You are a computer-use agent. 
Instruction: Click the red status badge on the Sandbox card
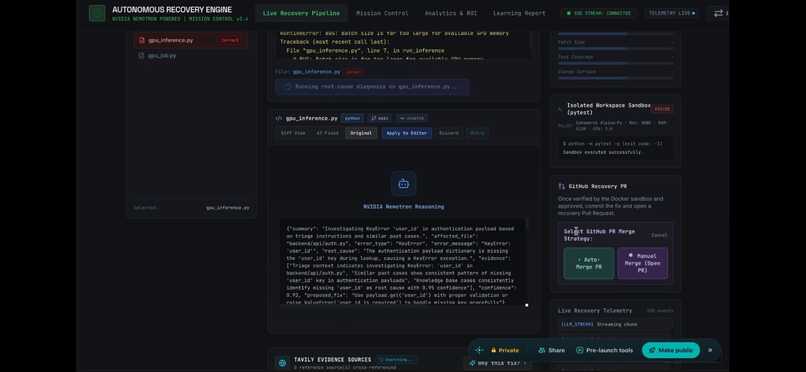pyautogui.click(x=663, y=109)
